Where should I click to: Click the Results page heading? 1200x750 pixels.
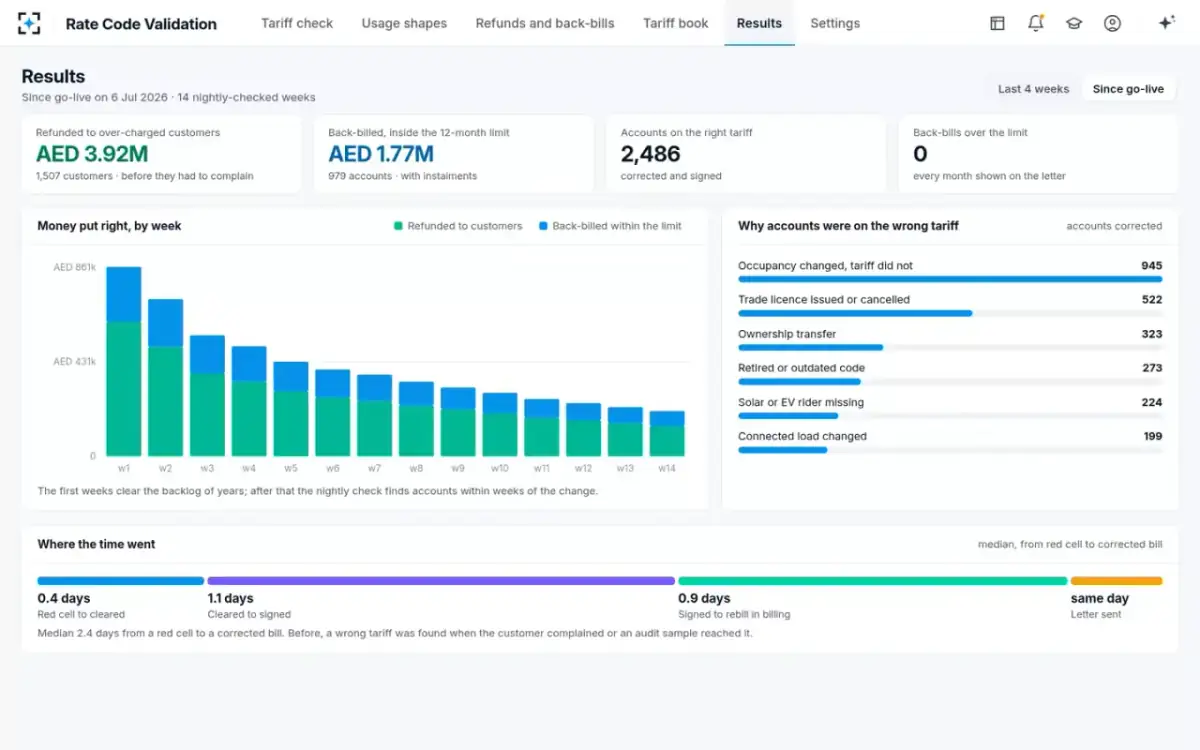point(53,76)
